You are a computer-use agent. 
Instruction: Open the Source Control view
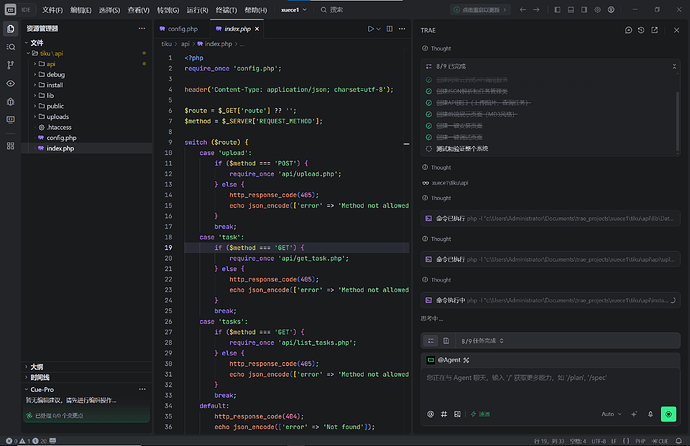(11, 65)
